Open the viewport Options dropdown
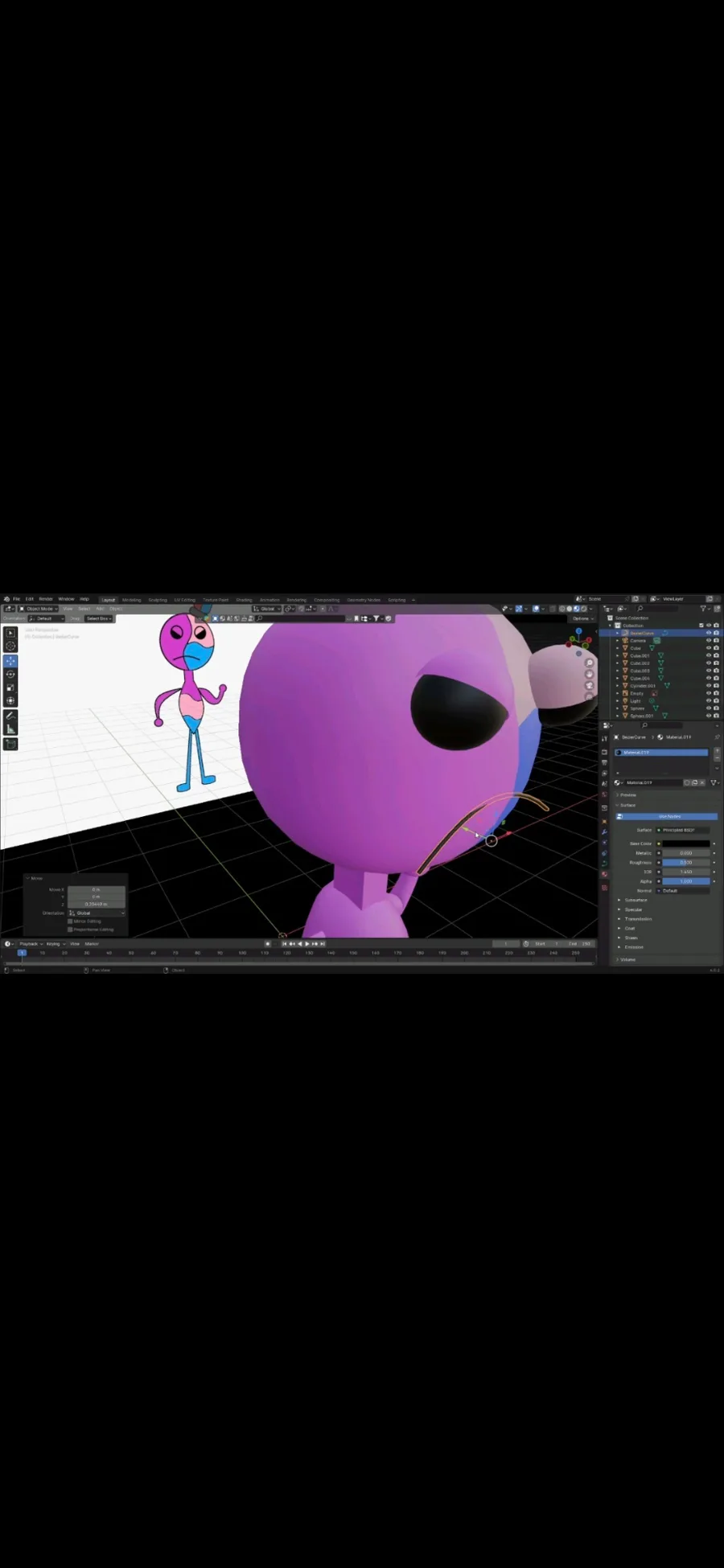This screenshot has height=1568, width=724. pyautogui.click(x=582, y=618)
